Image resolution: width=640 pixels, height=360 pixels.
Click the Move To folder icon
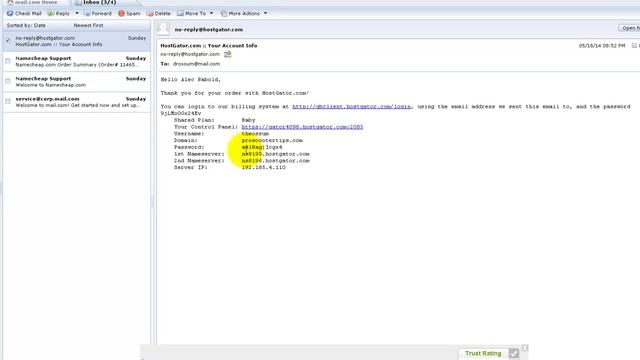[180, 13]
